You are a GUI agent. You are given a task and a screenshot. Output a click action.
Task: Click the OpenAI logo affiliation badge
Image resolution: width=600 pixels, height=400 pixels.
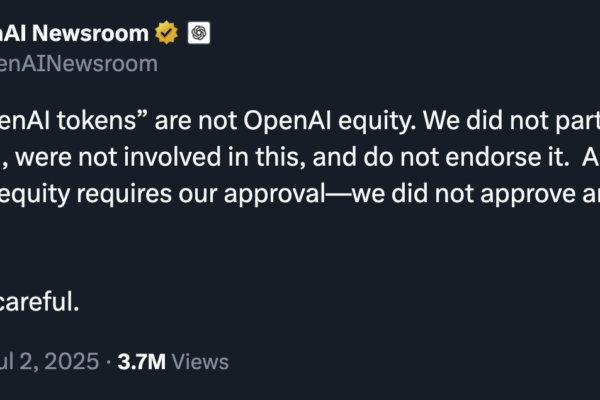coord(199,33)
